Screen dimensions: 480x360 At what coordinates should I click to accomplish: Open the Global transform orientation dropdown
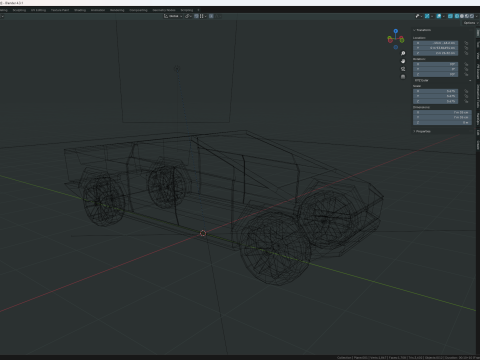(173, 16)
